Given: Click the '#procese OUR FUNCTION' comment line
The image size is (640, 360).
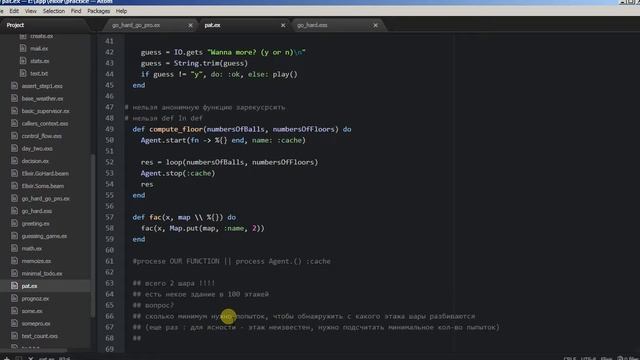Looking at the screenshot, I should 231,261.
